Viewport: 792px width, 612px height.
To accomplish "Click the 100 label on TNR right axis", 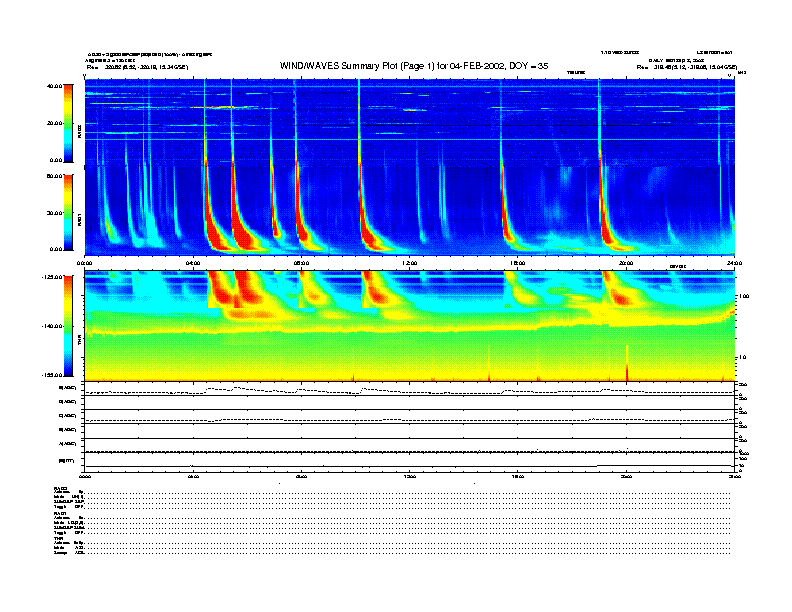I will pos(745,296).
